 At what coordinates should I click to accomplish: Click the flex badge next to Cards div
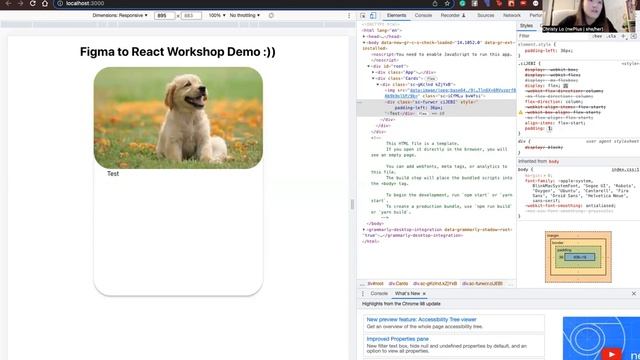point(431,78)
